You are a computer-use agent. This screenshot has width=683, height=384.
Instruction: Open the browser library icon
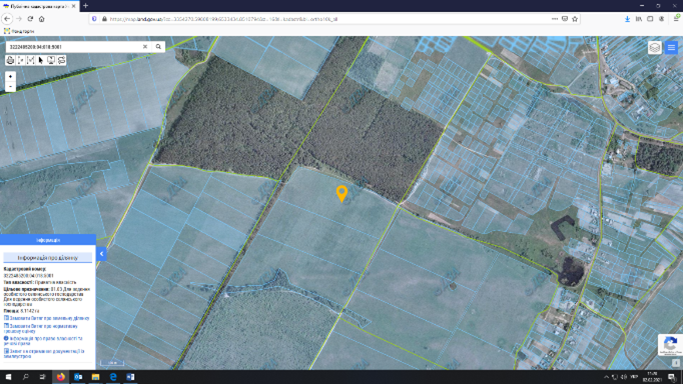coord(639,19)
